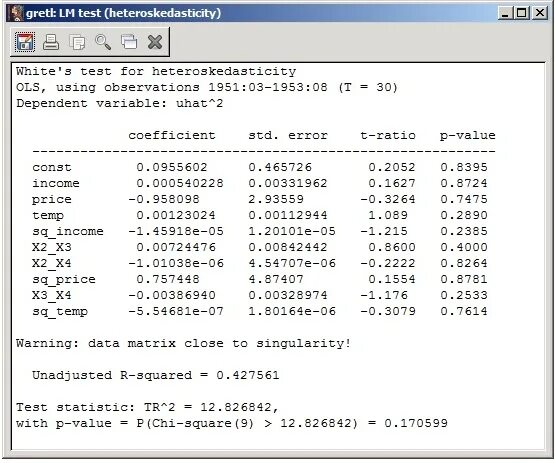Click the "const" row label

tap(52, 167)
